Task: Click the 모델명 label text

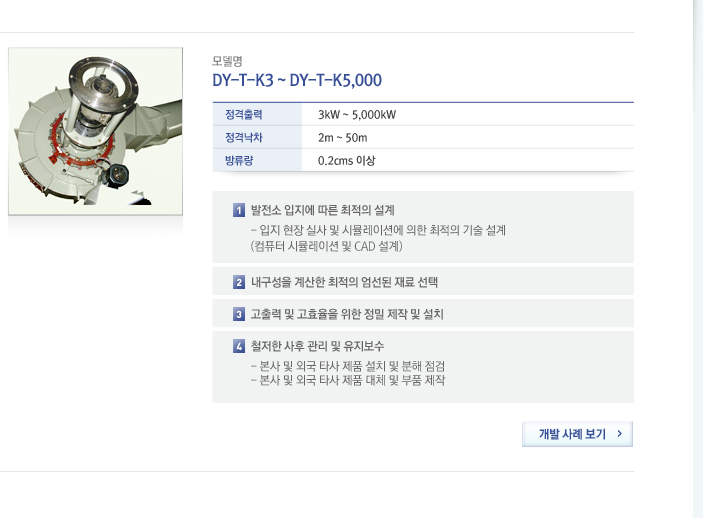Action: [x=227, y=61]
